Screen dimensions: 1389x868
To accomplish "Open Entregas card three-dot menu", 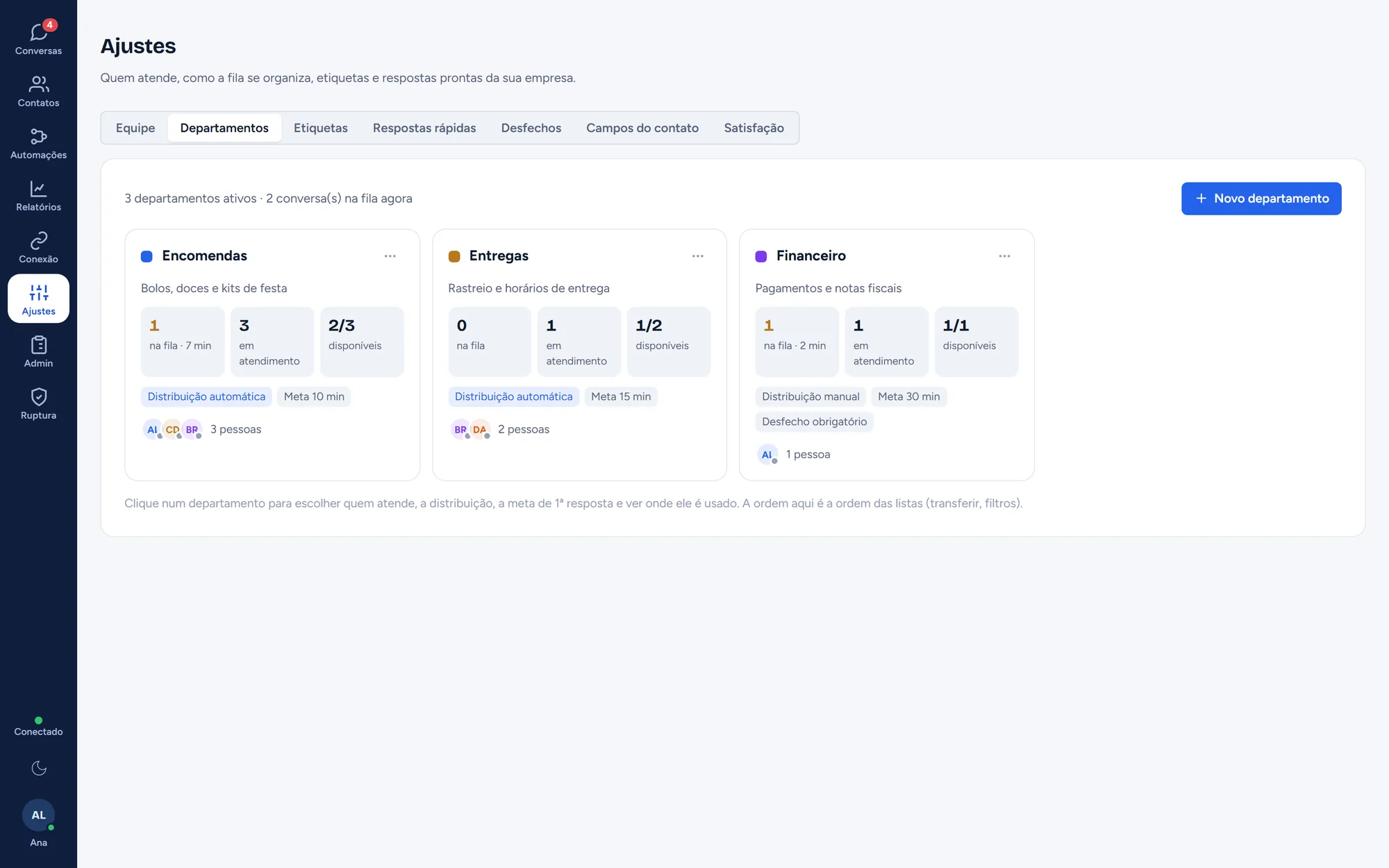I will (698, 256).
